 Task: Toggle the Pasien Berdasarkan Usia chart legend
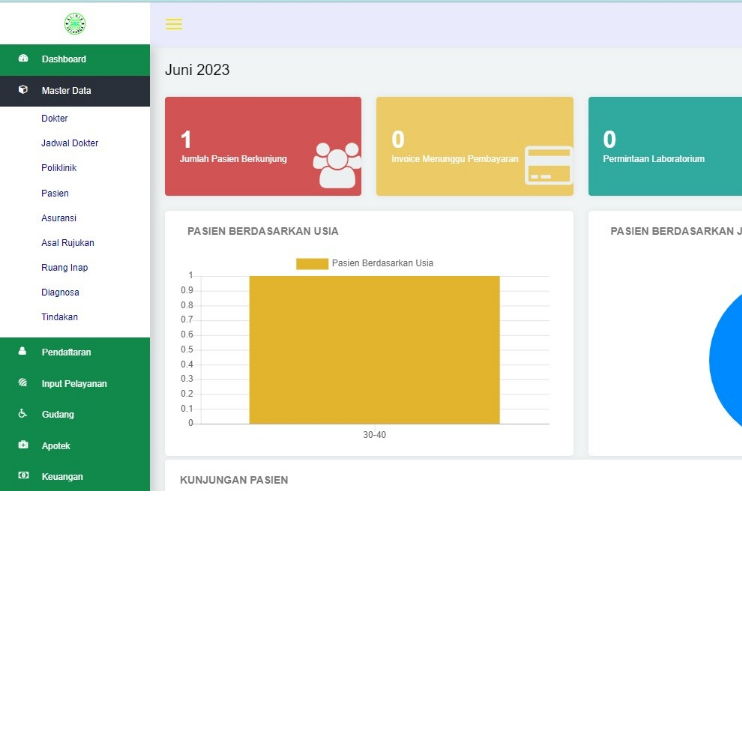pyautogui.click(x=365, y=263)
